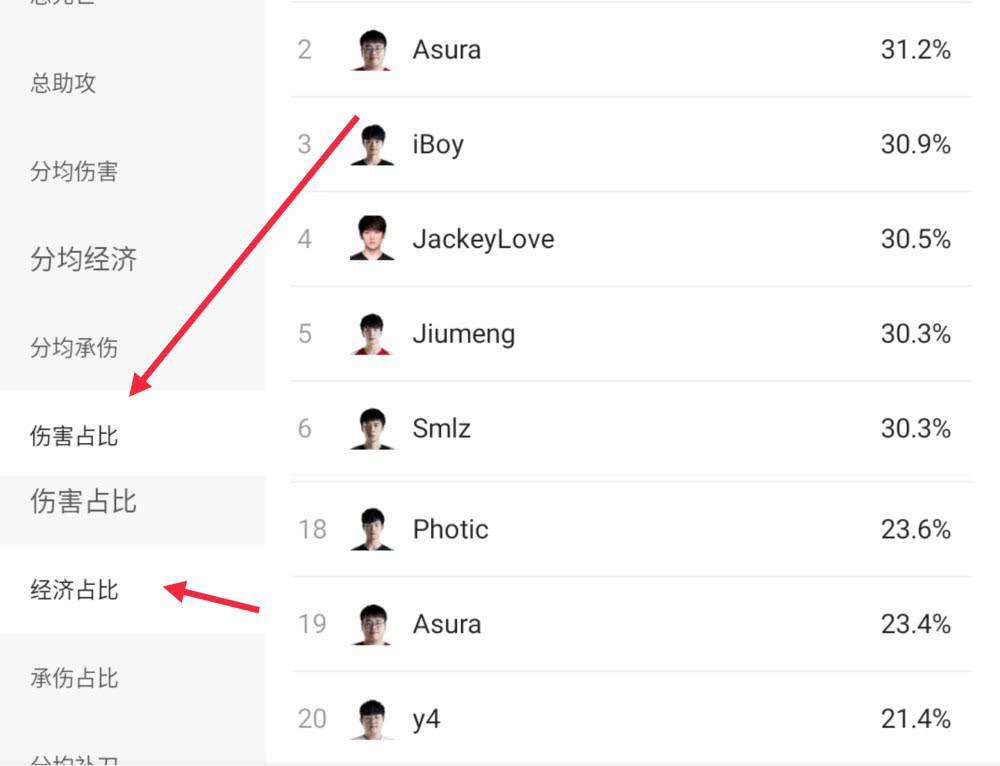
Task: Click Smlz's player avatar
Action: point(371,429)
